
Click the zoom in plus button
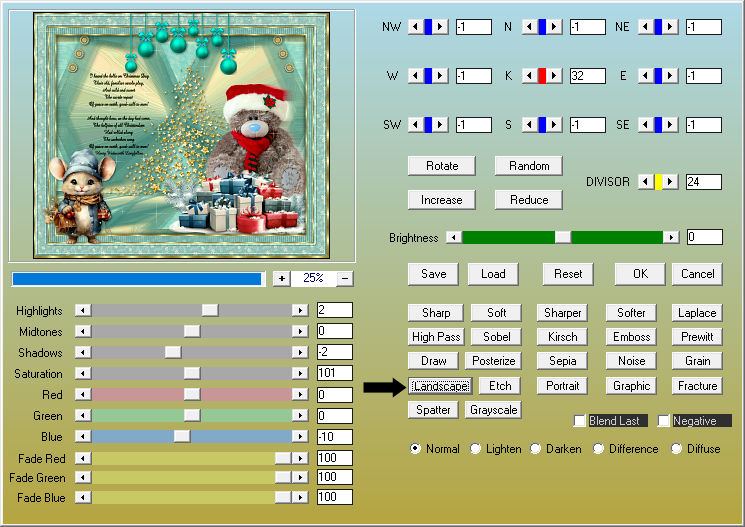pyautogui.click(x=282, y=278)
